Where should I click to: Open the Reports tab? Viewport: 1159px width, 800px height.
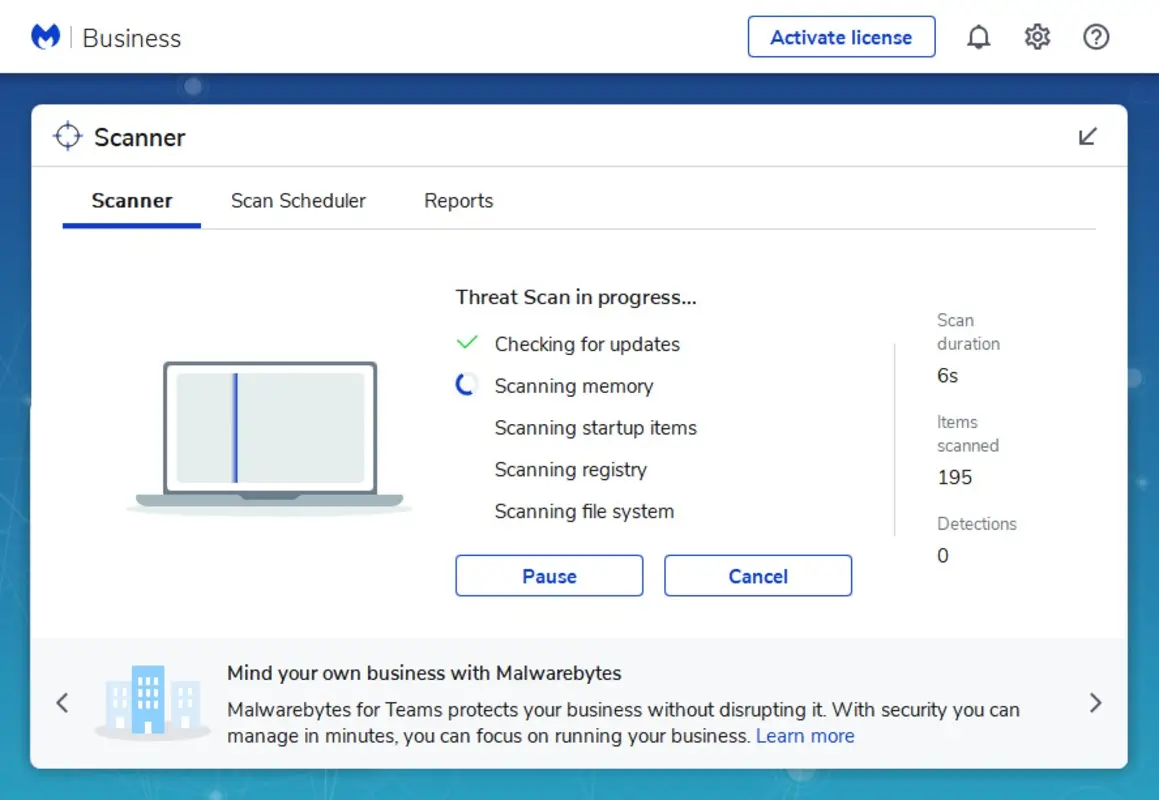click(458, 200)
